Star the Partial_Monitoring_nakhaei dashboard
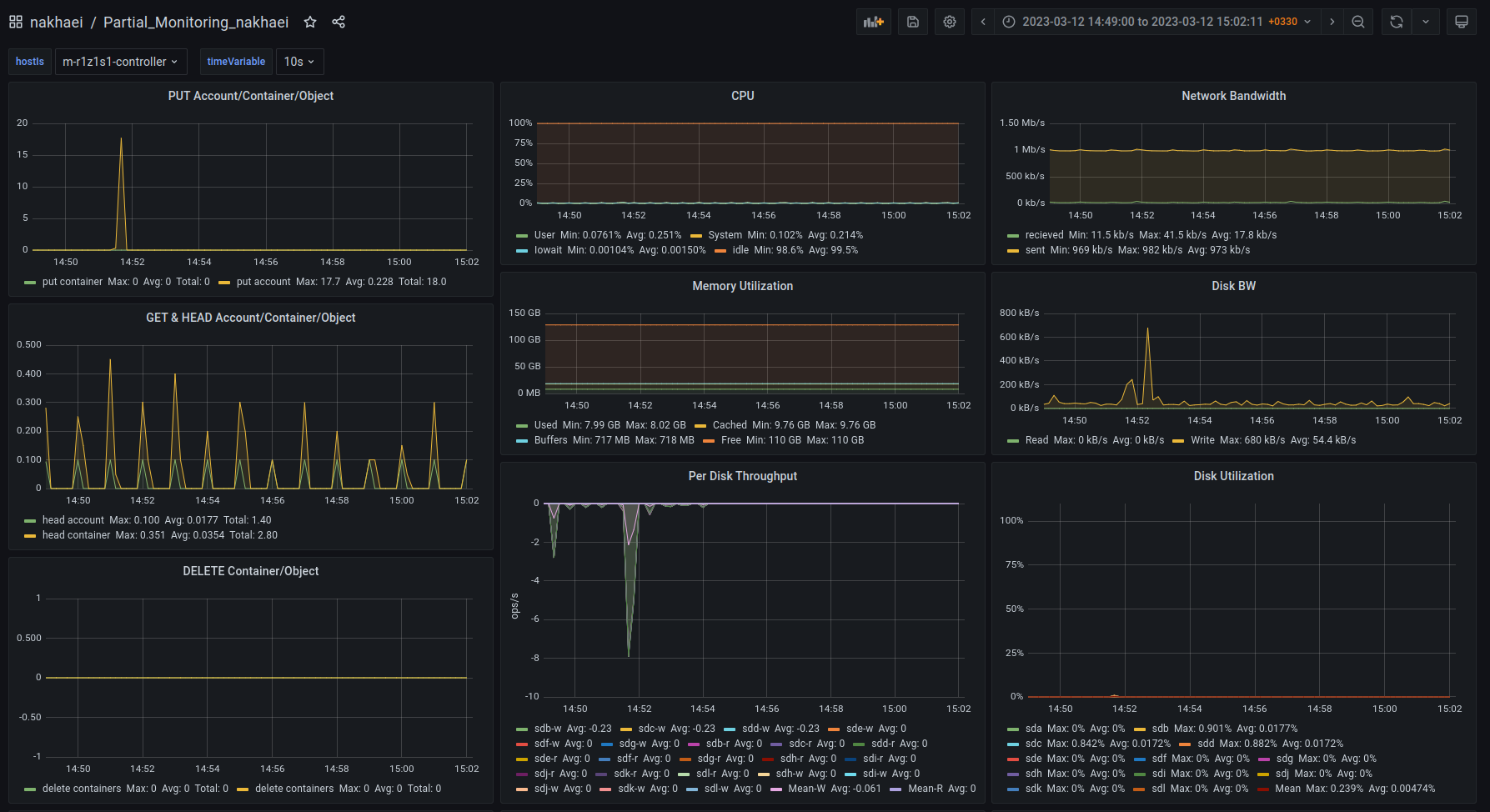Image resolution: width=1490 pixels, height=812 pixels. click(310, 22)
